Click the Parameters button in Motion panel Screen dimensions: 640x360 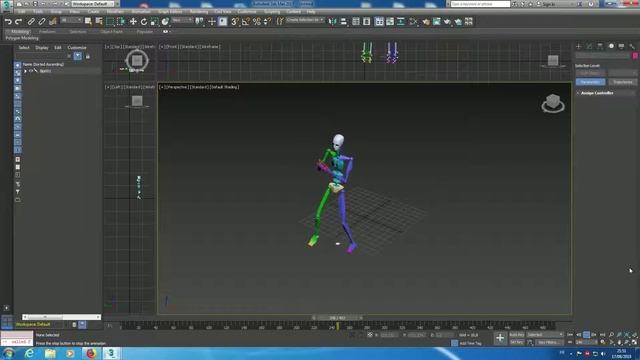pos(590,82)
